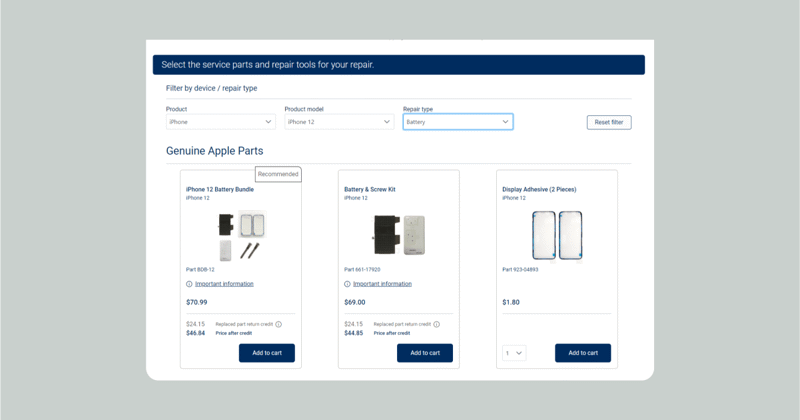Click the $69.00 price
This screenshot has width=800, height=420.
point(355,302)
